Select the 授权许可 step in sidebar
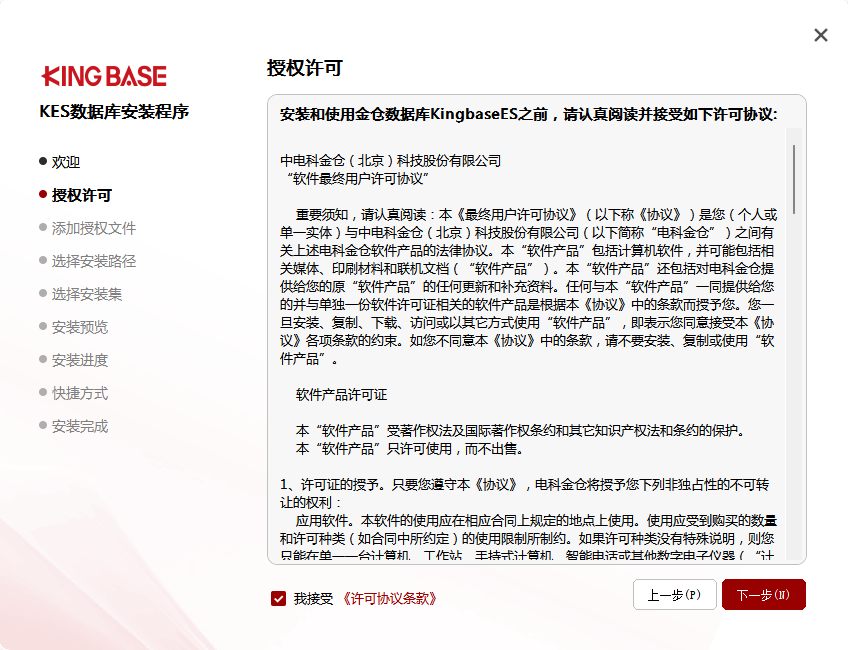This screenshot has width=848, height=650. point(82,195)
